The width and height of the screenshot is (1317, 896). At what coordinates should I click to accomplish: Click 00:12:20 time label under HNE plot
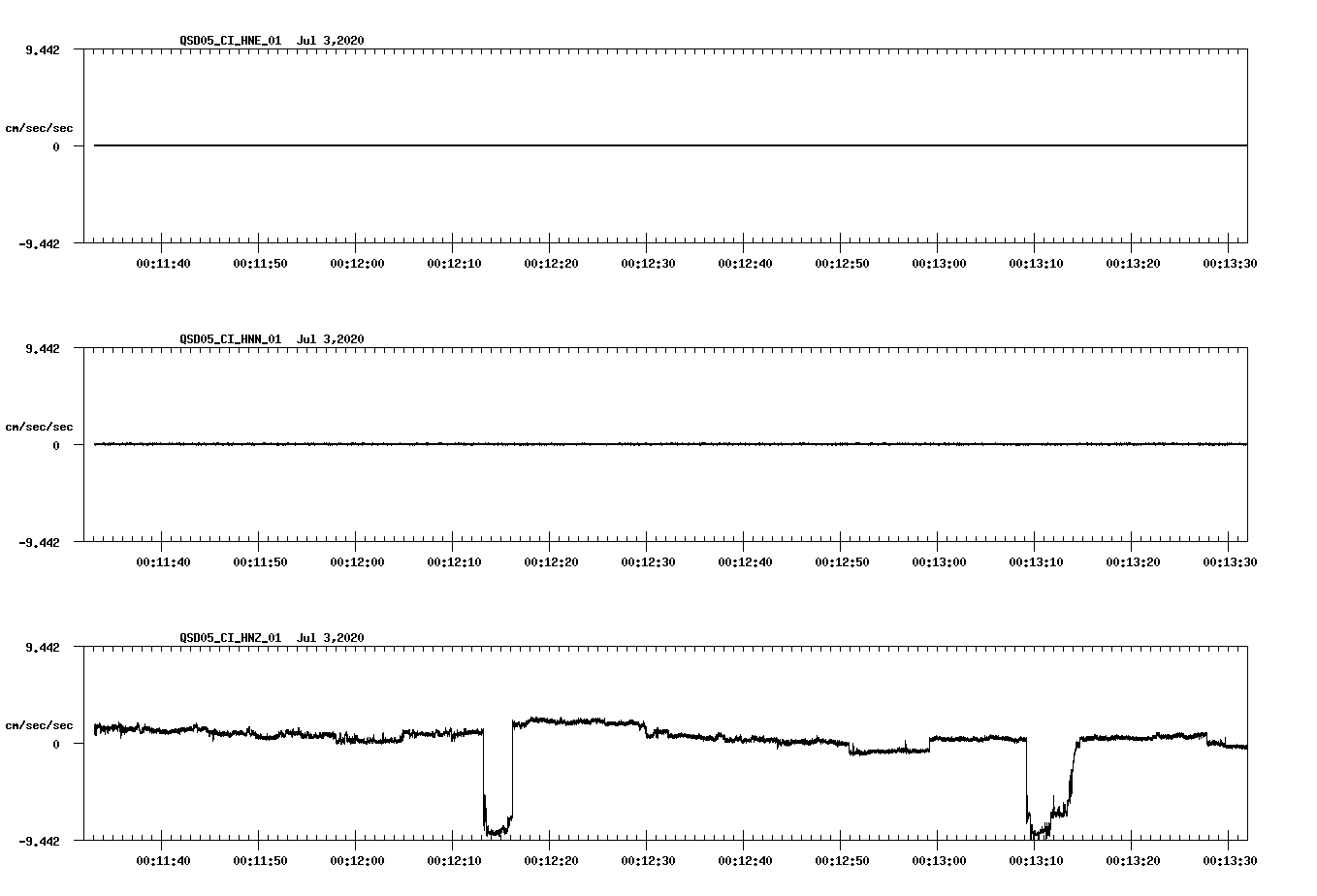click(551, 264)
